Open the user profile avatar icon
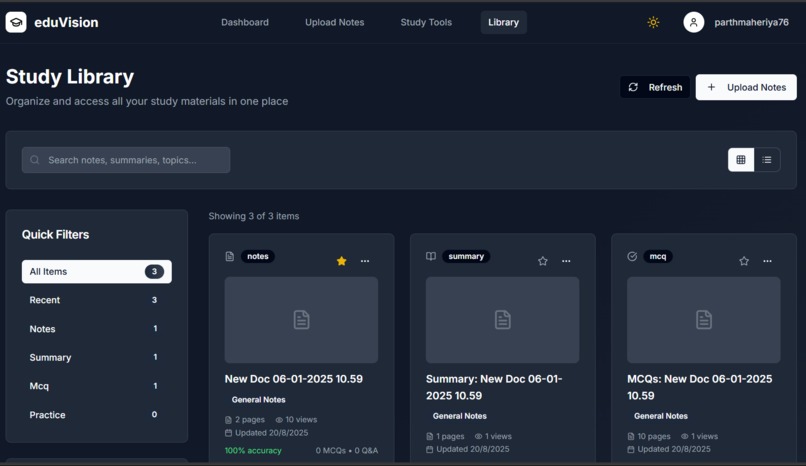The width and height of the screenshot is (806, 466). (693, 22)
